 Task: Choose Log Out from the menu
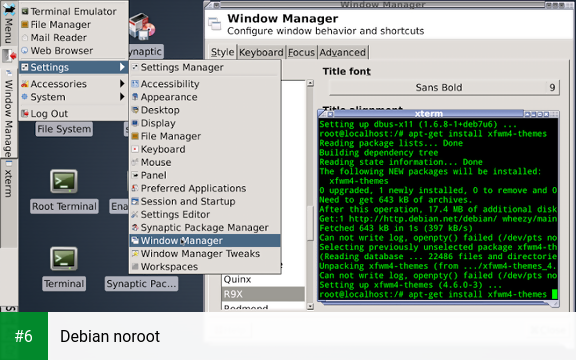73,114
